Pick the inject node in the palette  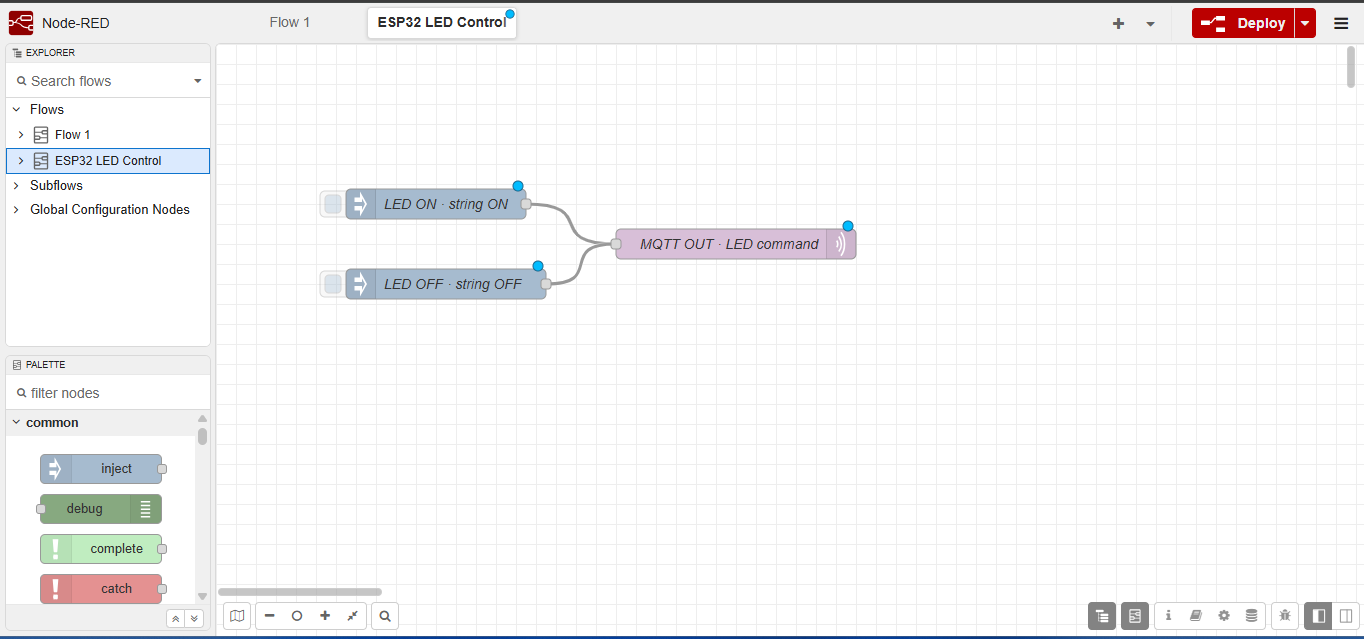[101, 469]
